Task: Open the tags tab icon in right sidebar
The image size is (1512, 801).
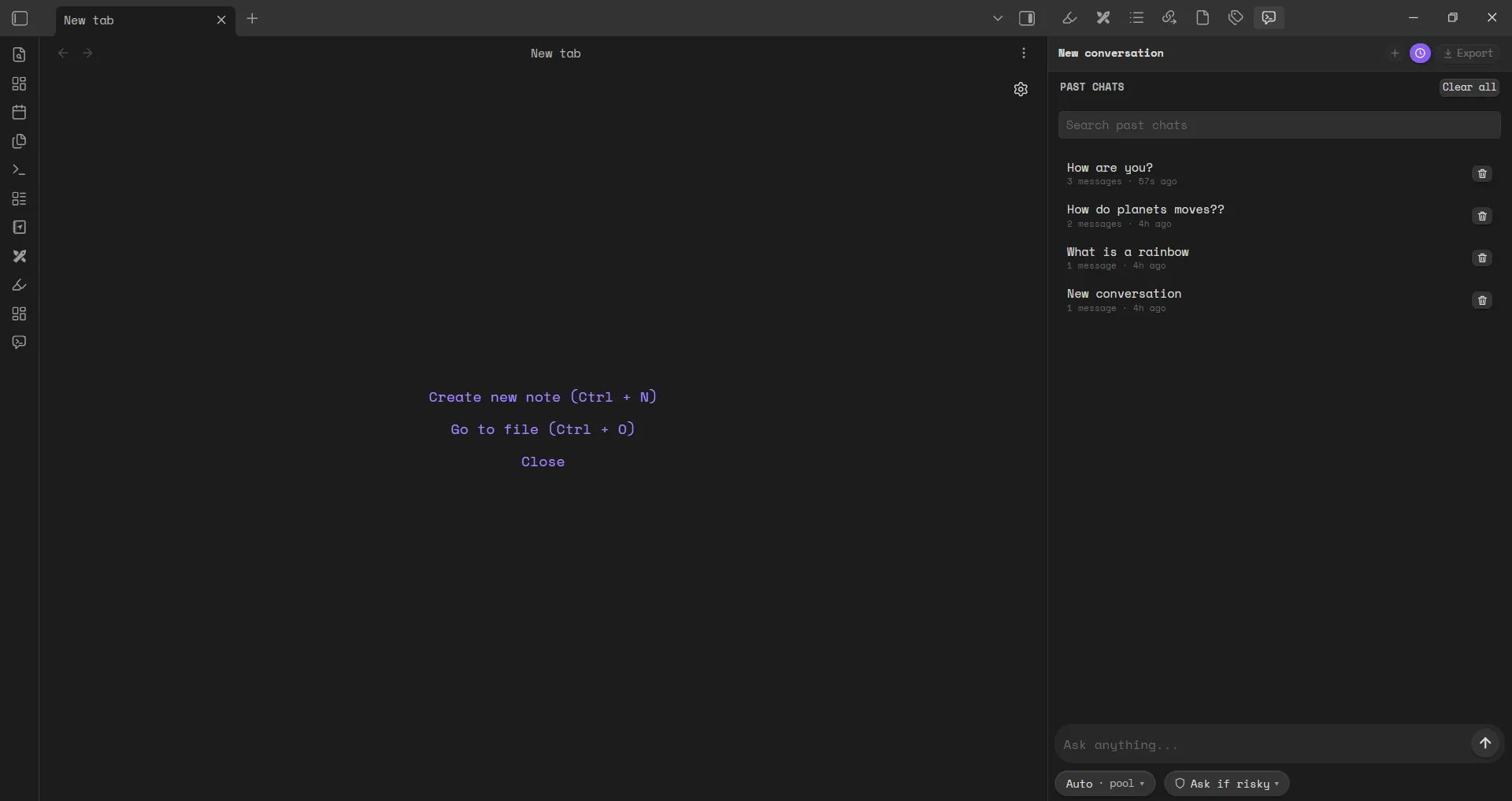Action: pos(1236,17)
